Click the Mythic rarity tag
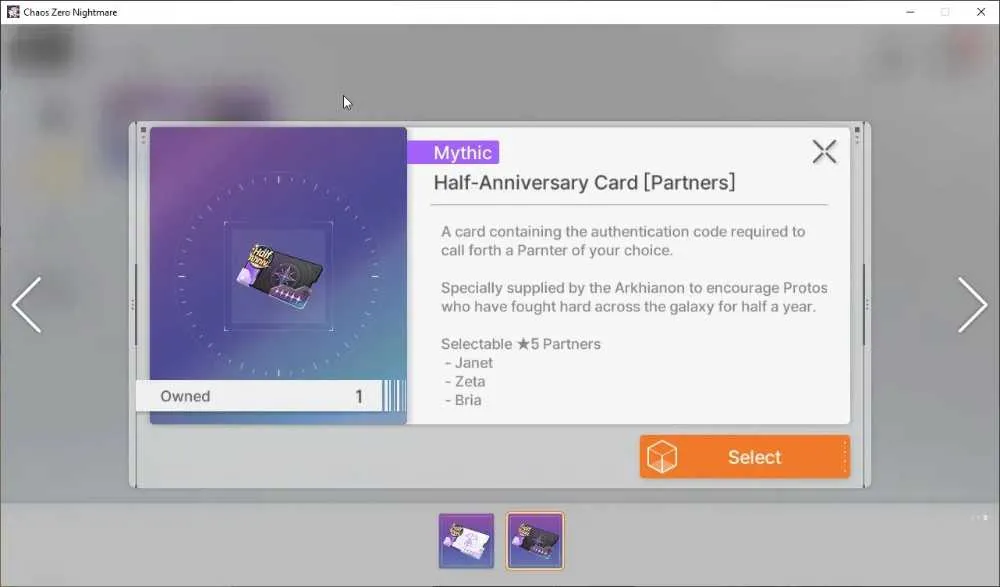Viewport: 1000px width, 587px height. [x=453, y=152]
